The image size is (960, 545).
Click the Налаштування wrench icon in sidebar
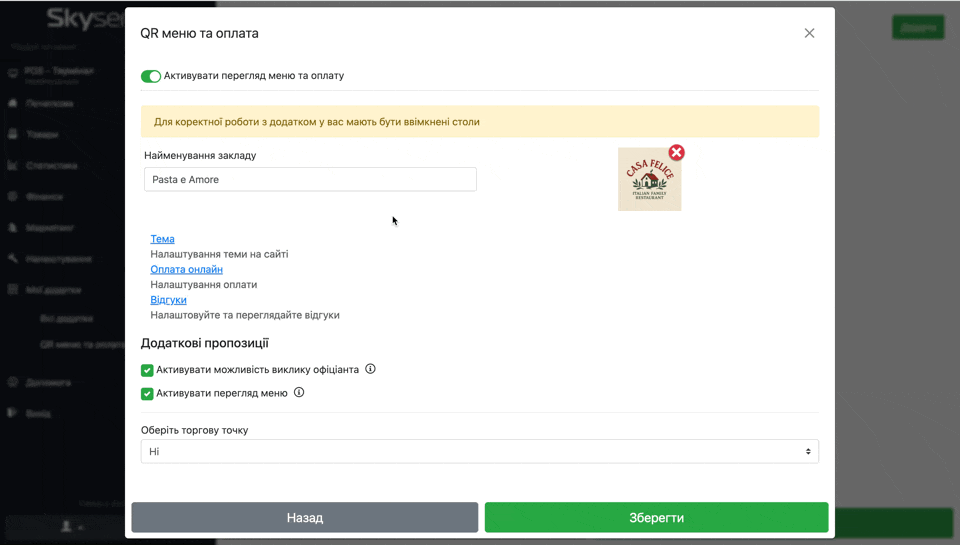[x=13, y=258]
